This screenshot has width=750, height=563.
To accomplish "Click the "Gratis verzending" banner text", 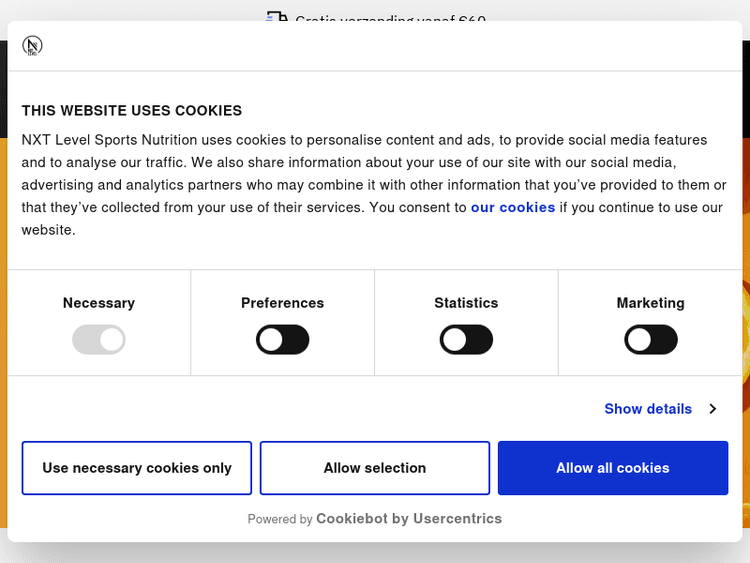I will tap(390, 19).
